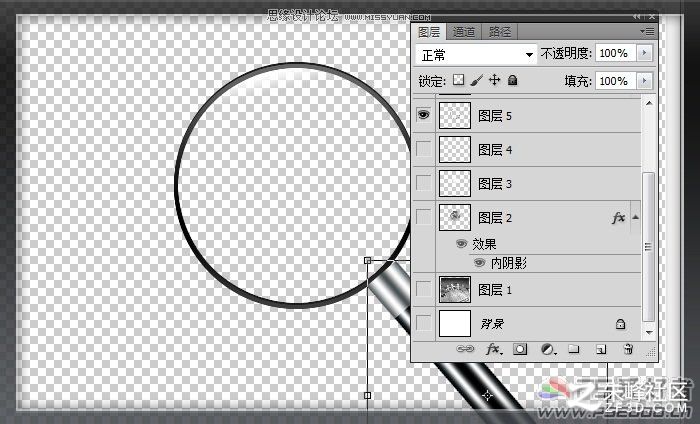This screenshot has height=424, width=700.
Task: Click the layer list scroll down arrow
Action: tap(649, 332)
